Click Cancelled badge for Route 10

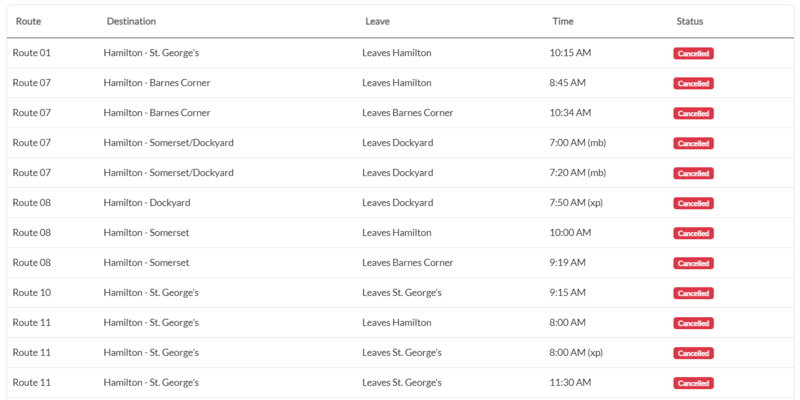point(693,293)
